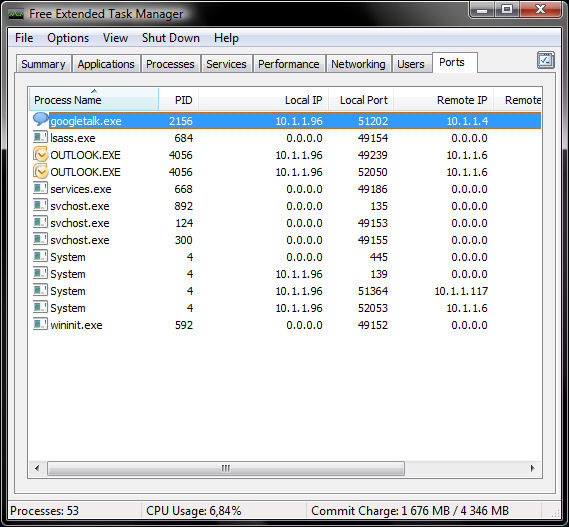
Task: Click the googletalk.exe chat bubble icon
Action: coord(41,119)
